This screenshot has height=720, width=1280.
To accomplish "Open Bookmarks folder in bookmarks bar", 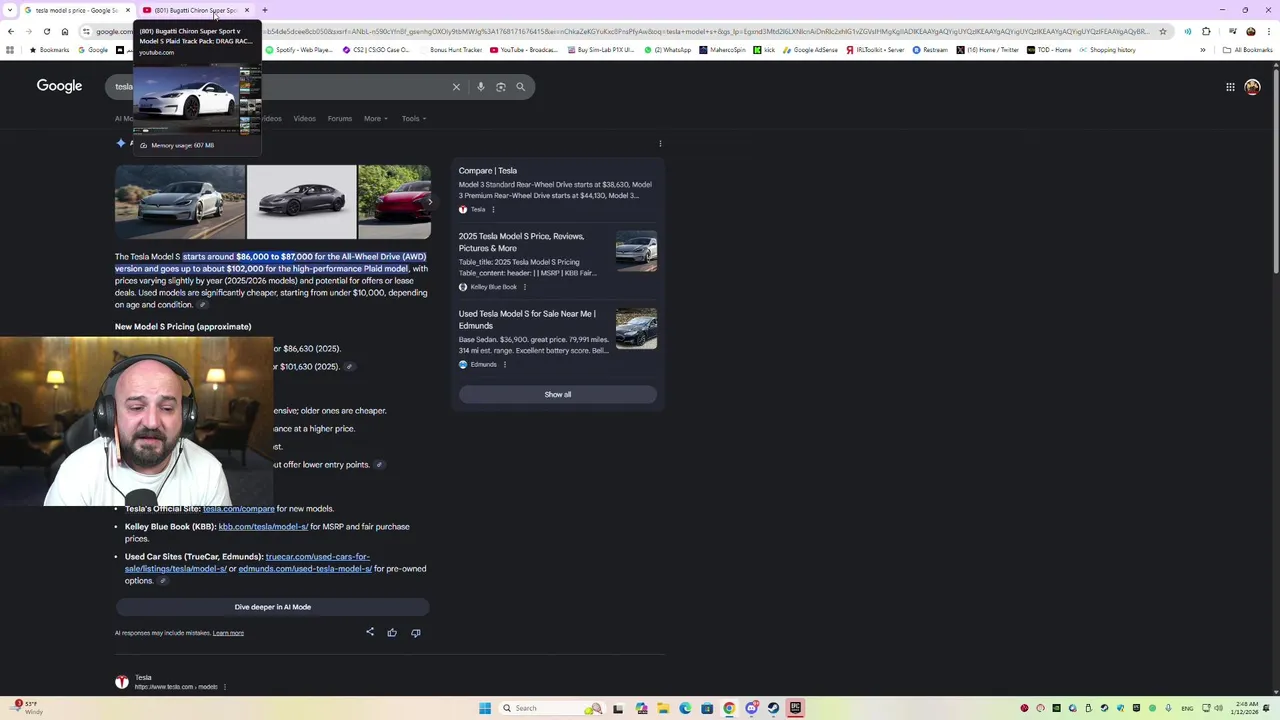I will (x=49, y=50).
